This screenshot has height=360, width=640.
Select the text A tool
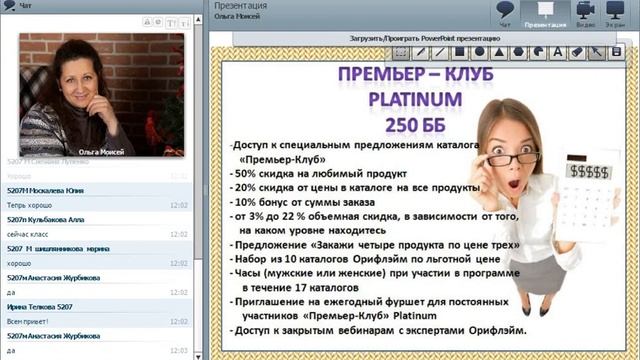[558, 53]
